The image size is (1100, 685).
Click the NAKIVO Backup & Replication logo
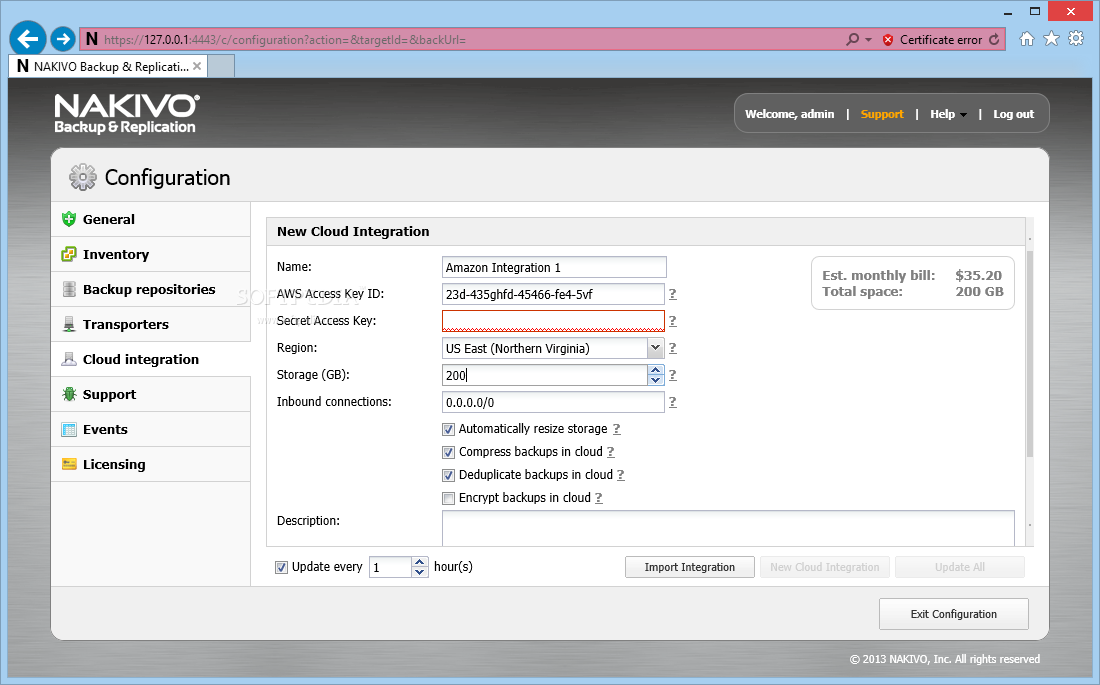(127, 113)
